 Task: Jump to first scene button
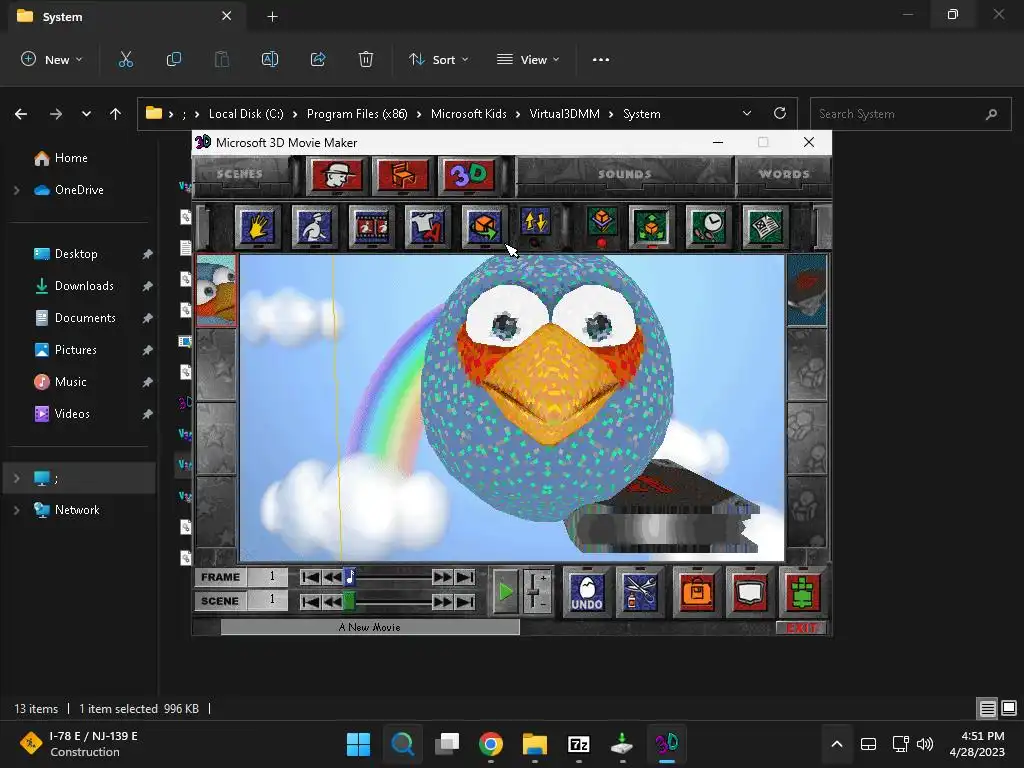point(310,601)
